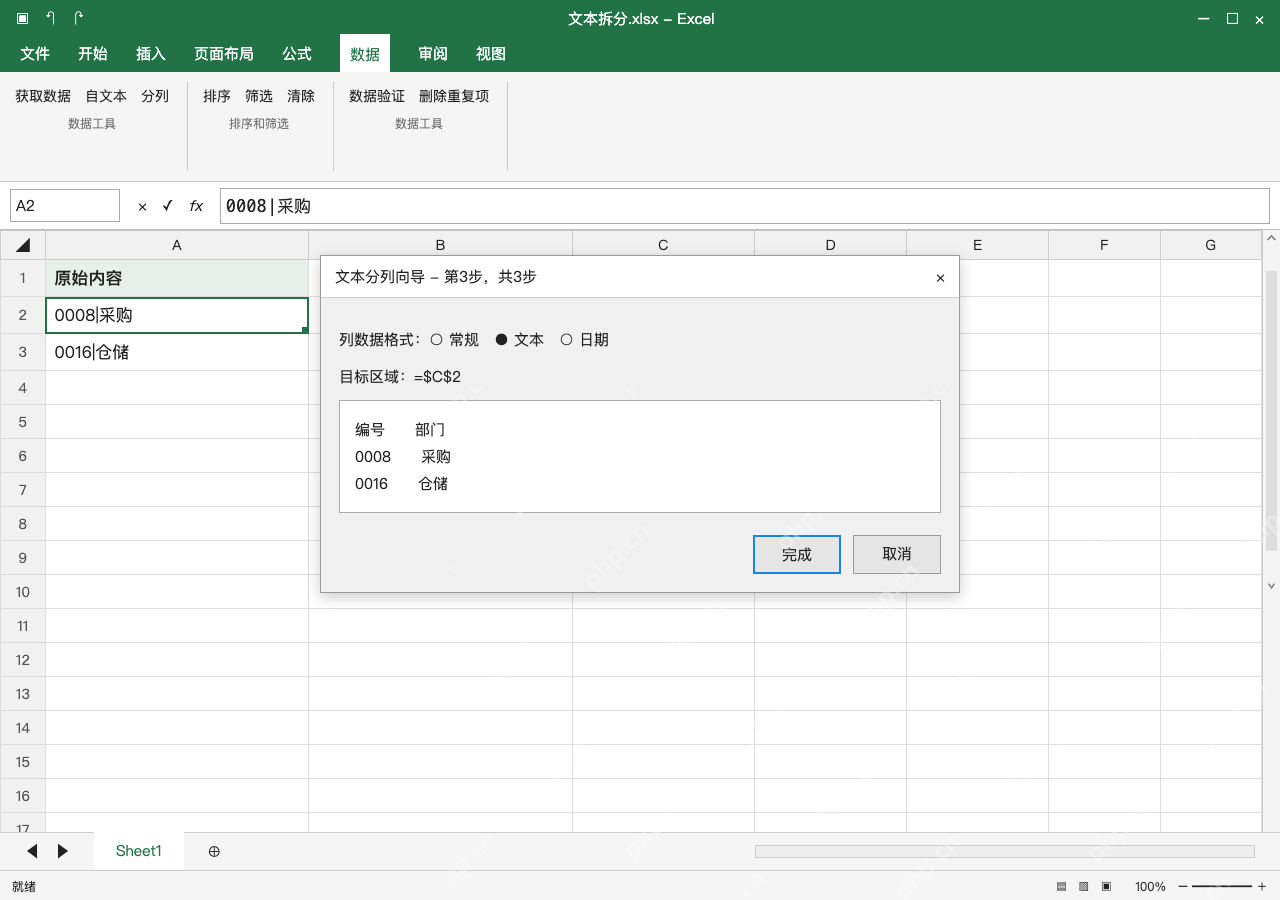
Task: Switch to Page Break Preview in the status bar
Action: (1106, 887)
